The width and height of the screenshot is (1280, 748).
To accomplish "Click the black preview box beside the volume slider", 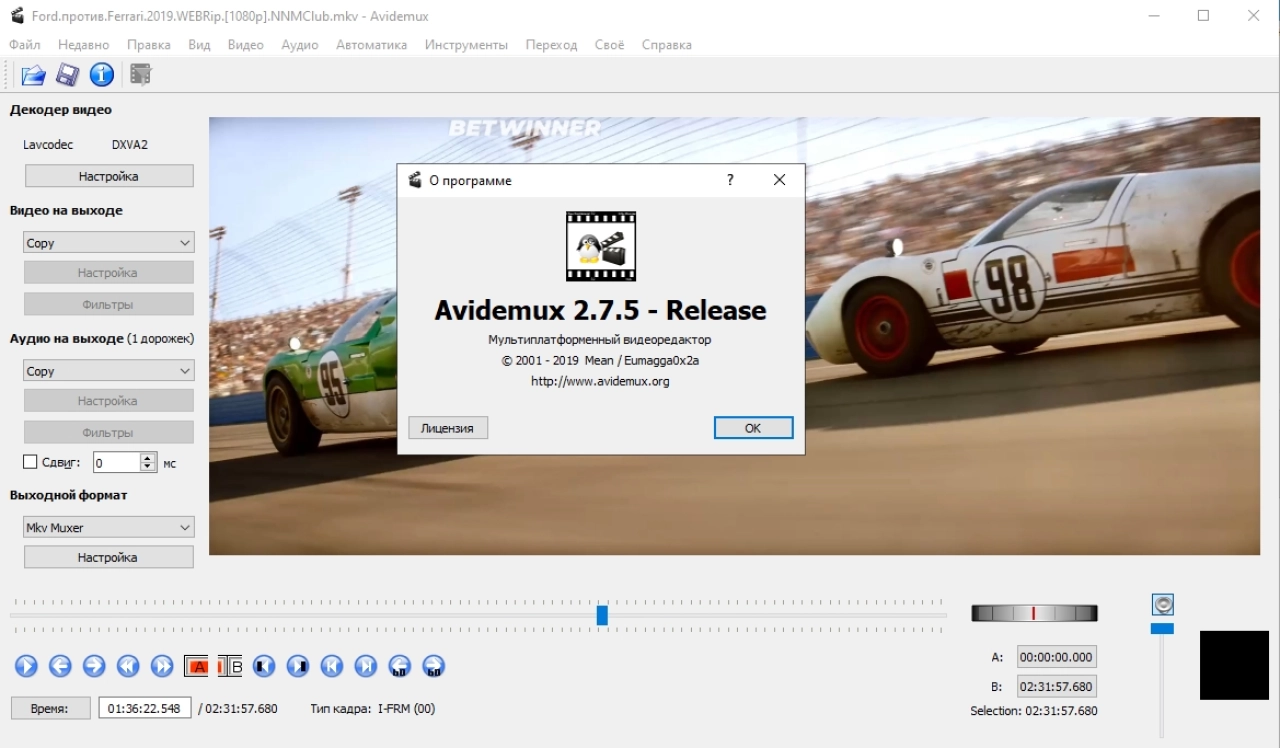I will [1234, 665].
